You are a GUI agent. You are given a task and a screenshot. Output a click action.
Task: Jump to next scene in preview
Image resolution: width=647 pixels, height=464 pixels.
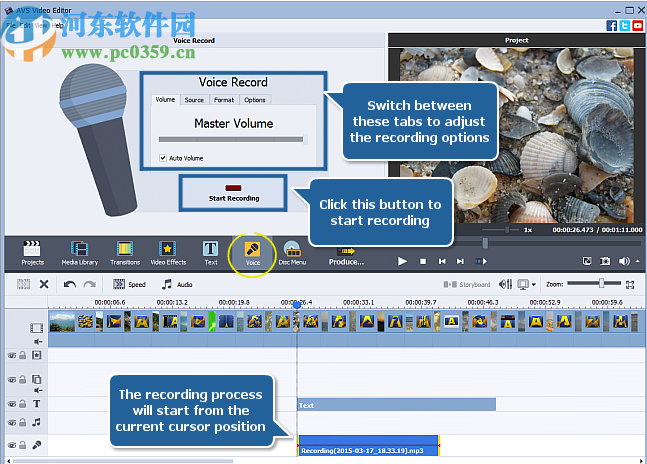(x=481, y=261)
